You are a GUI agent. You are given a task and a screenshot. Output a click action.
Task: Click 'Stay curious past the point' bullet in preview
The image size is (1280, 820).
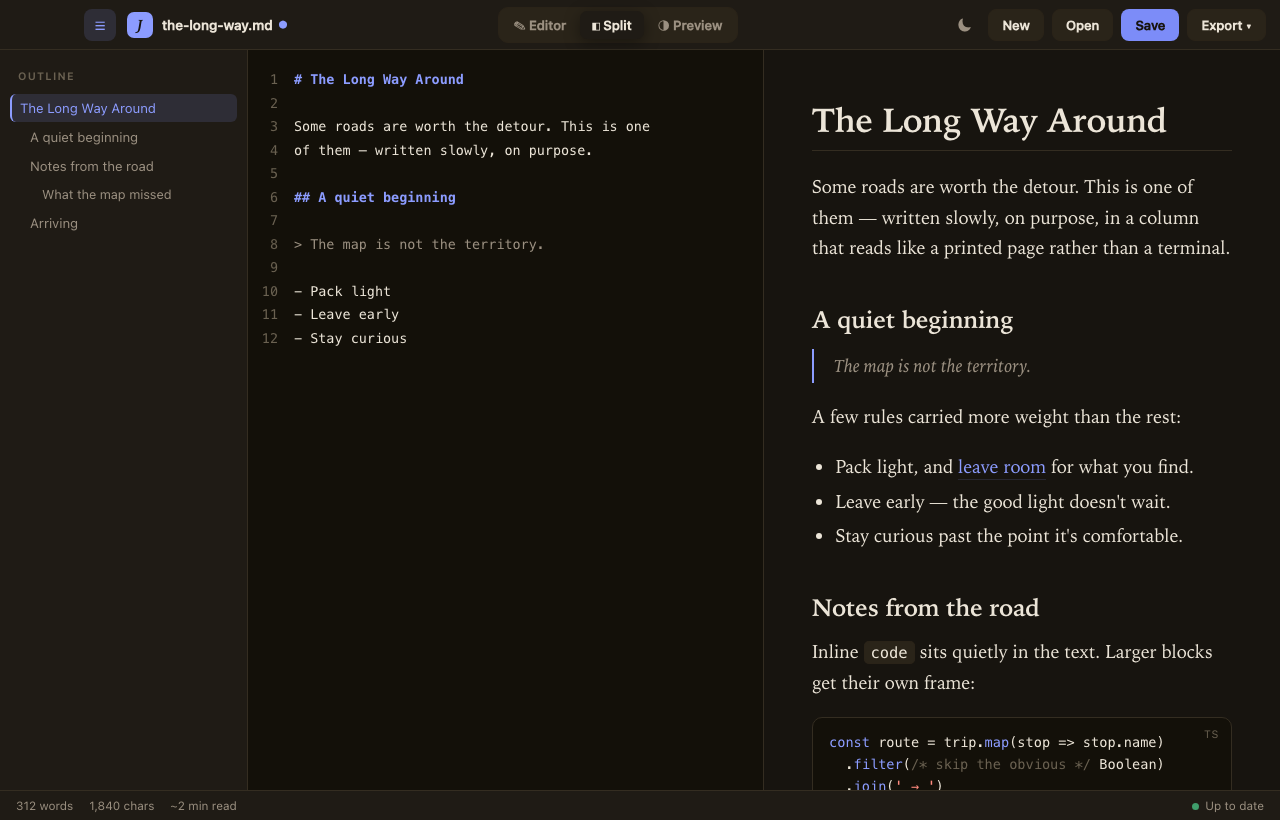click(x=1009, y=536)
